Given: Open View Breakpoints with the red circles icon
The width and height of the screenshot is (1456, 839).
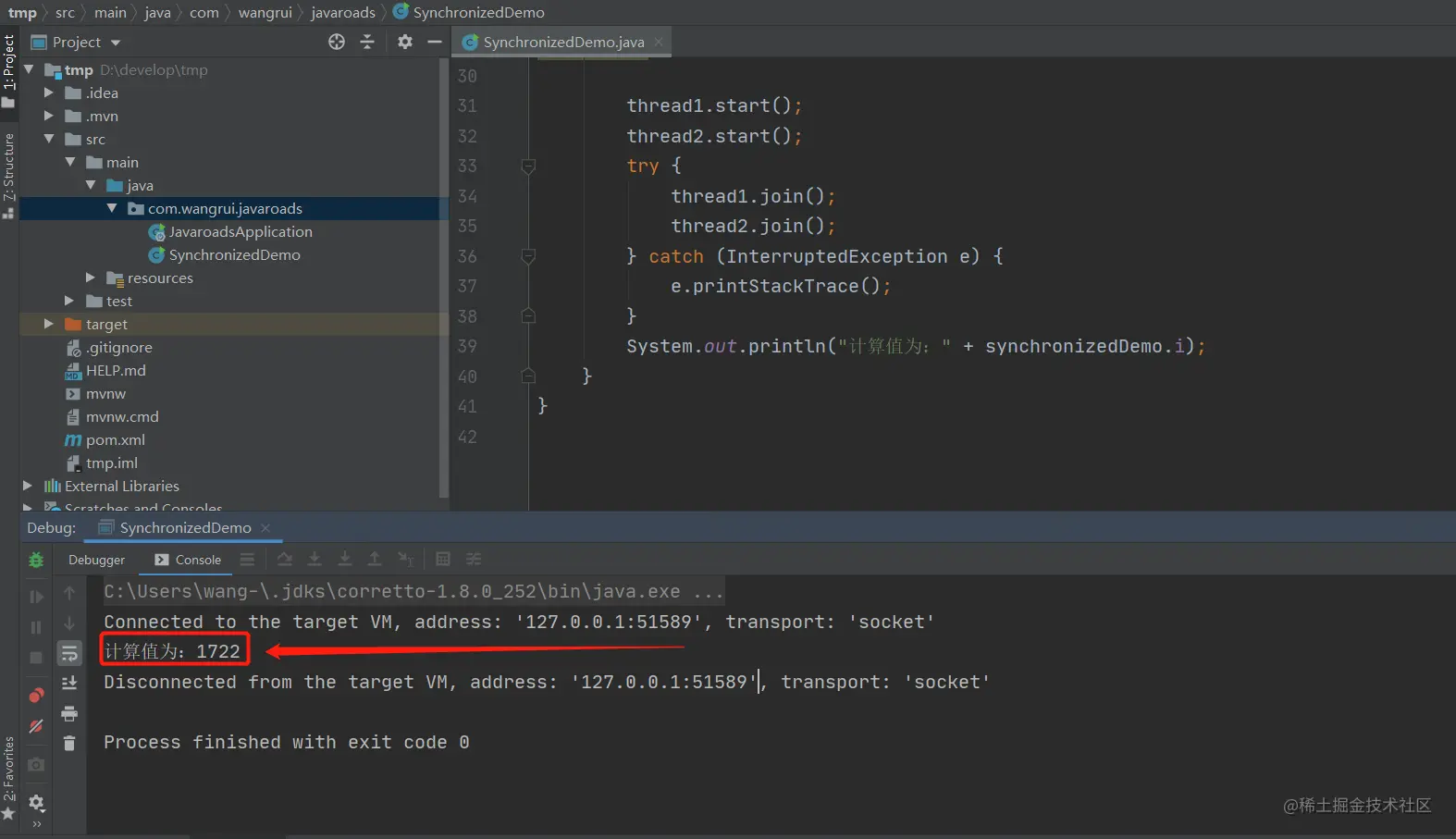Looking at the screenshot, I should (36, 695).
